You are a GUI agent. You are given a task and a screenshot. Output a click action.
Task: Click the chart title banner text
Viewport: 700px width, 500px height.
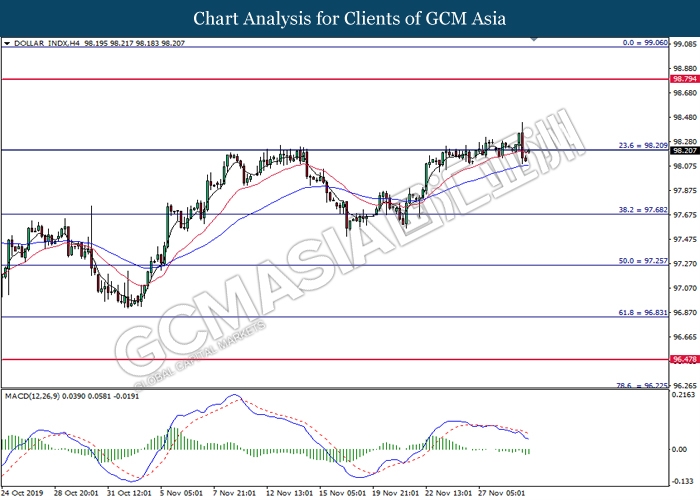tap(349, 19)
